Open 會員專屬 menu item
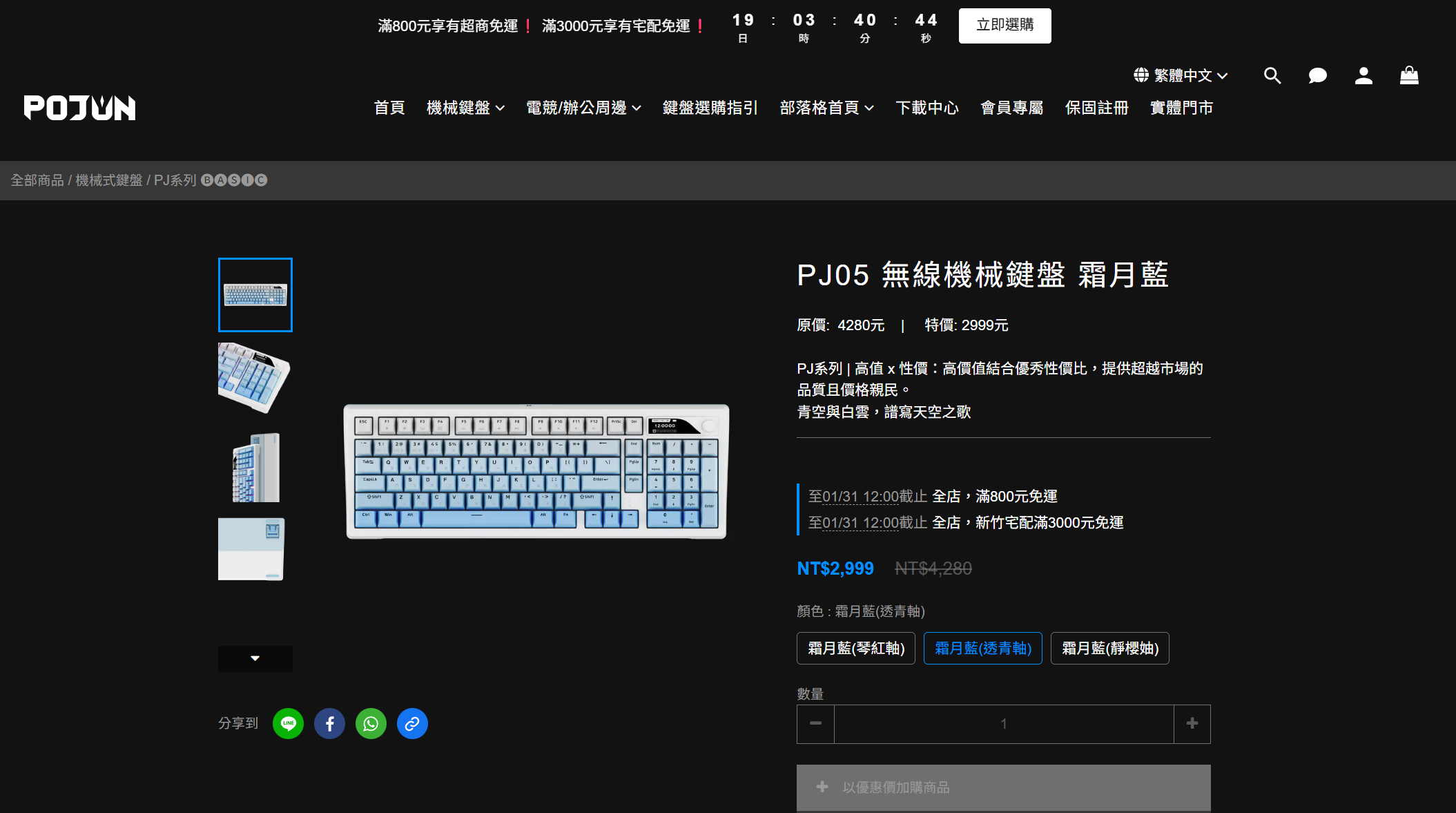The width and height of the screenshot is (1456, 813). coord(1012,108)
